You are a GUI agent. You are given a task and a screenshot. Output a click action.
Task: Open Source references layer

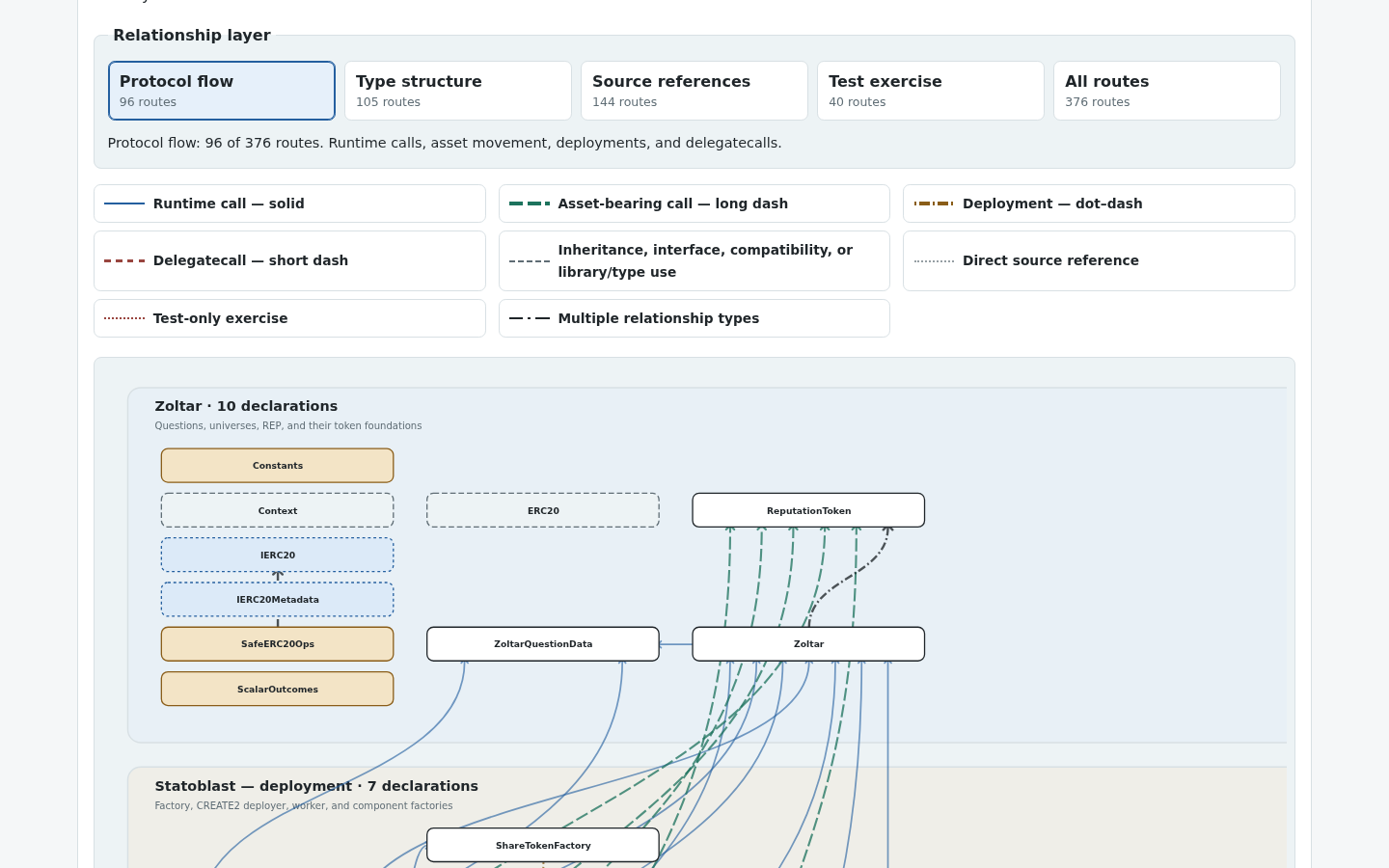pyautogui.click(x=694, y=91)
